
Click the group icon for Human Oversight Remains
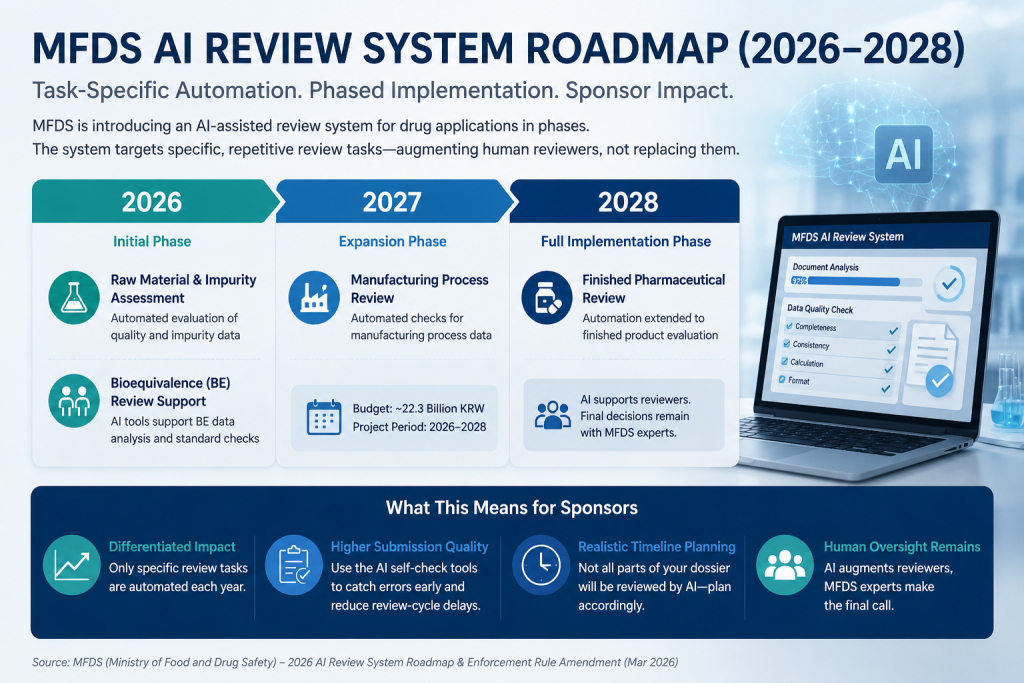pyautogui.click(x=785, y=565)
